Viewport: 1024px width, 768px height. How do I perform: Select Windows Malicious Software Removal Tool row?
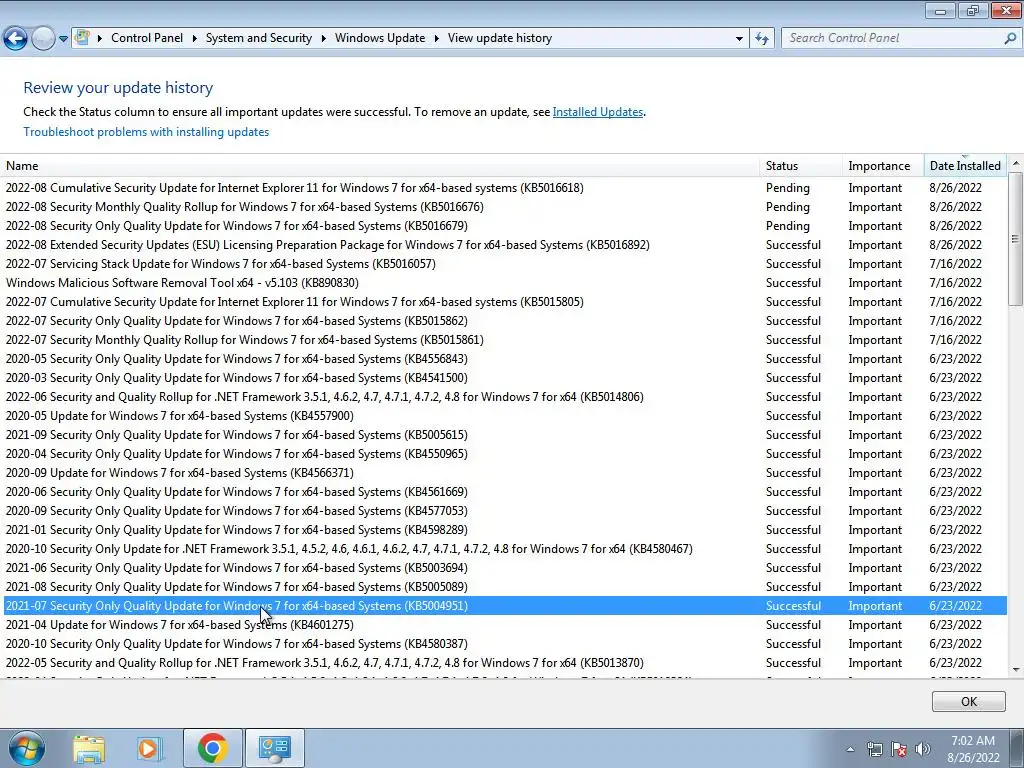(x=503, y=283)
